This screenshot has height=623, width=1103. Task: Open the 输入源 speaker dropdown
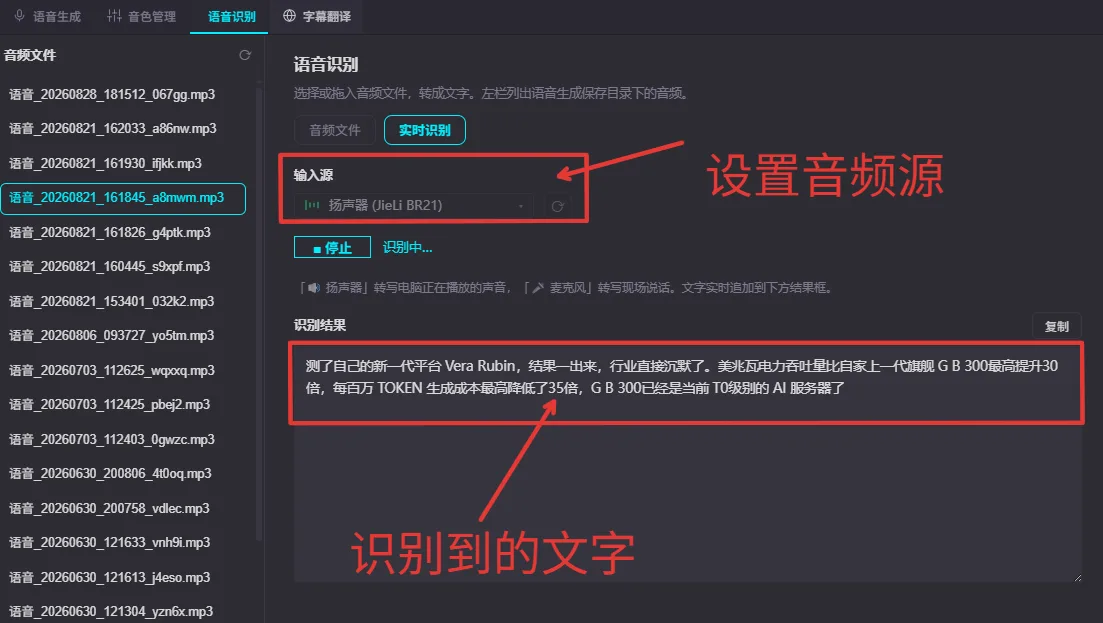click(414, 205)
